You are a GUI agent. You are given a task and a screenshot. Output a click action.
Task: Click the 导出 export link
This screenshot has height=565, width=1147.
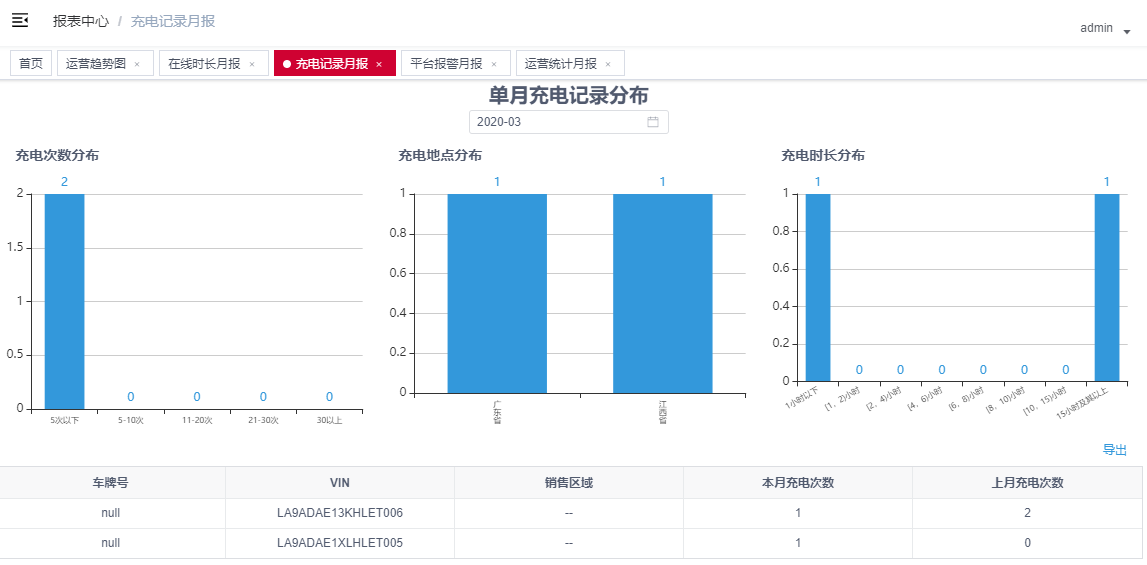tap(1114, 450)
